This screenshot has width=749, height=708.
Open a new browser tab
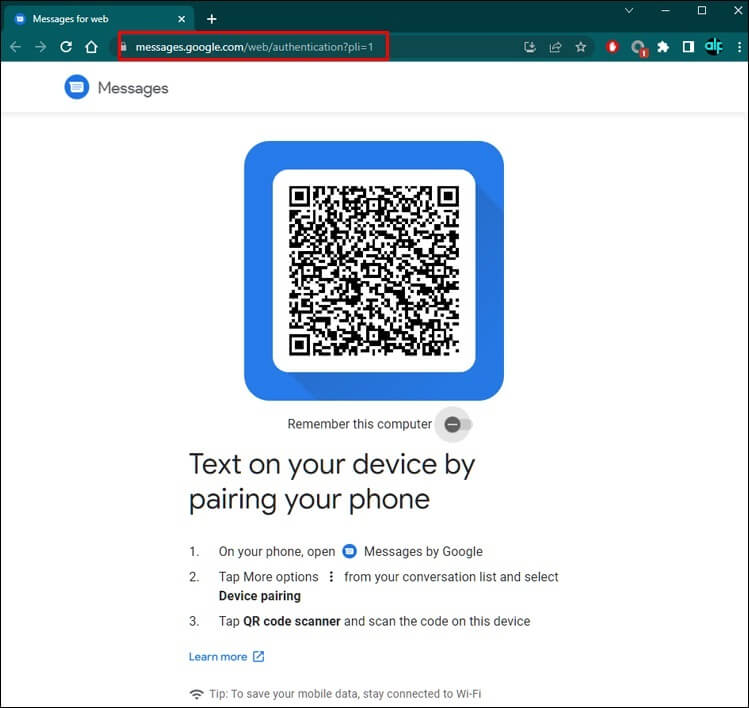tap(212, 19)
